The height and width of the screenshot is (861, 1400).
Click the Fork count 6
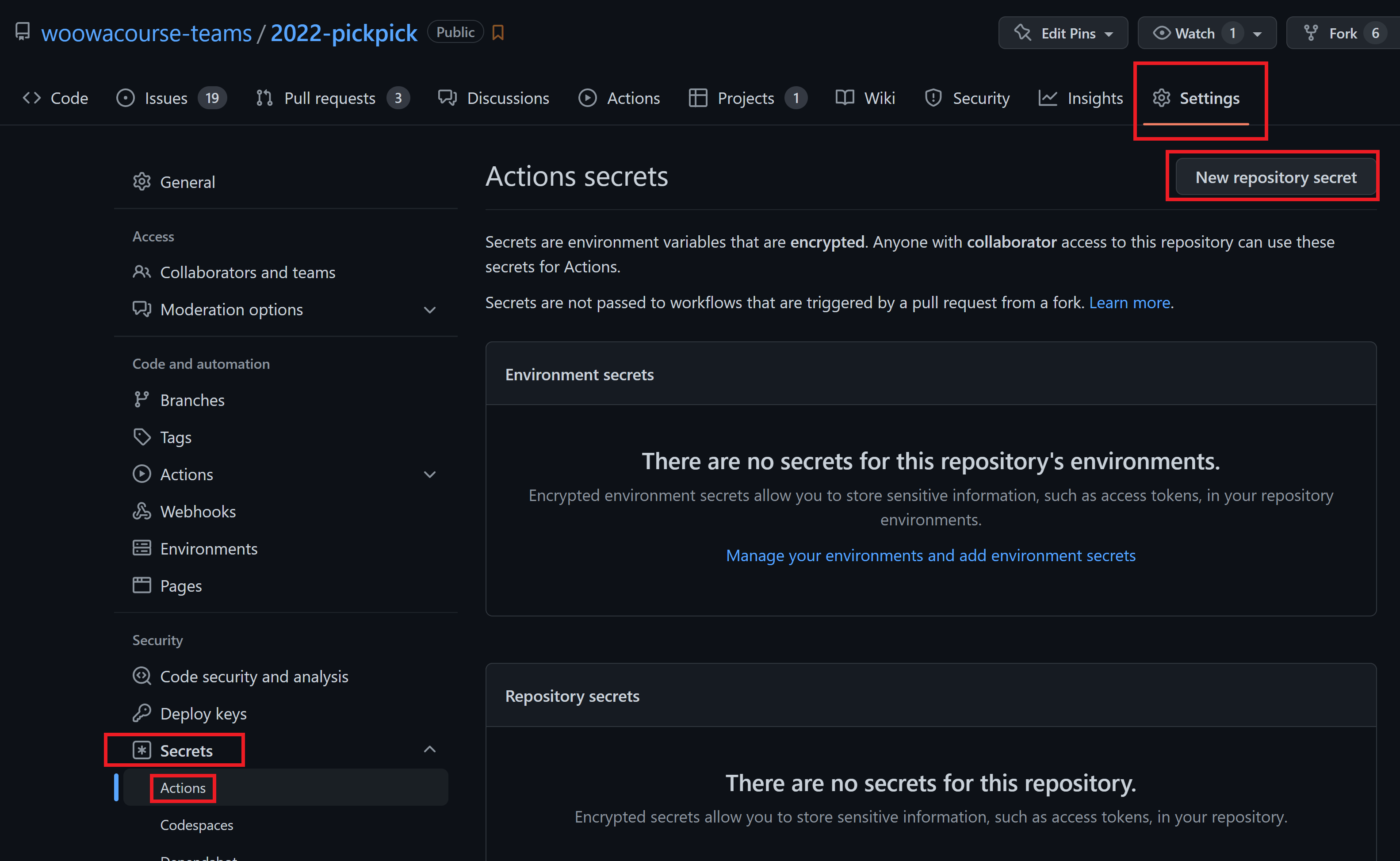click(x=1375, y=33)
